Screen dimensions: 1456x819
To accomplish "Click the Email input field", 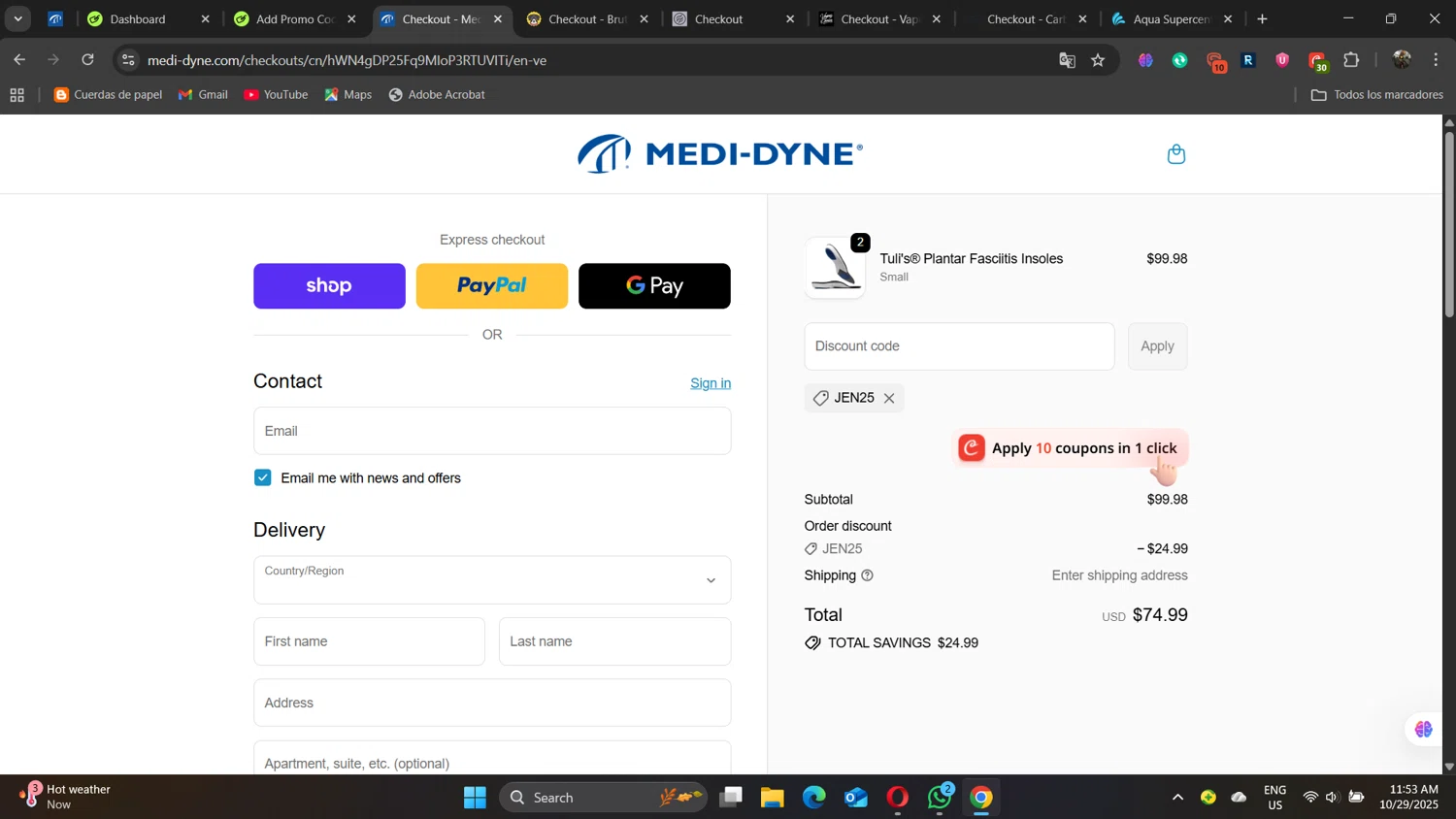I will click(x=492, y=431).
